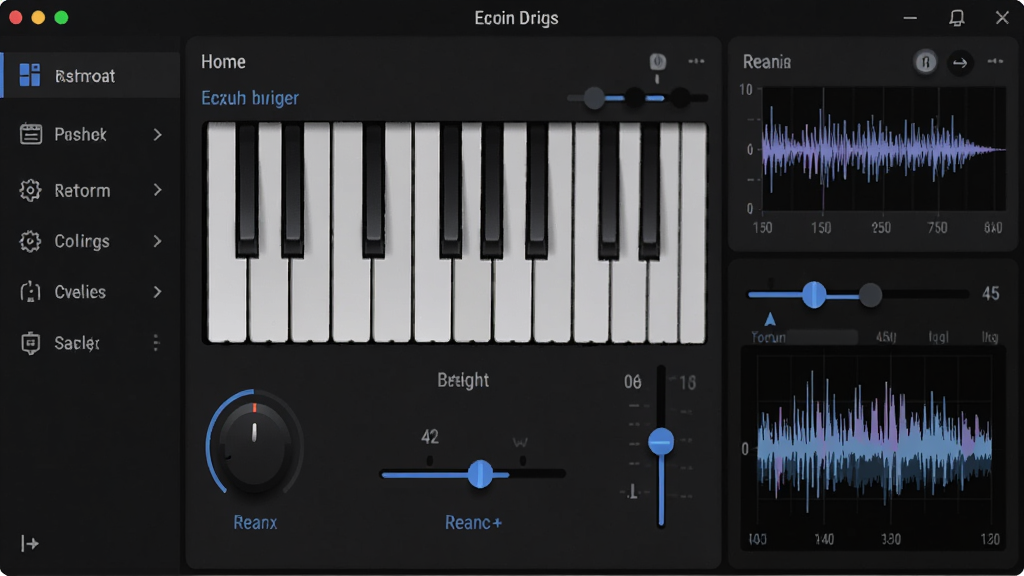
Task: Click the vertical fader handle beside 06
Action: tap(661, 441)
